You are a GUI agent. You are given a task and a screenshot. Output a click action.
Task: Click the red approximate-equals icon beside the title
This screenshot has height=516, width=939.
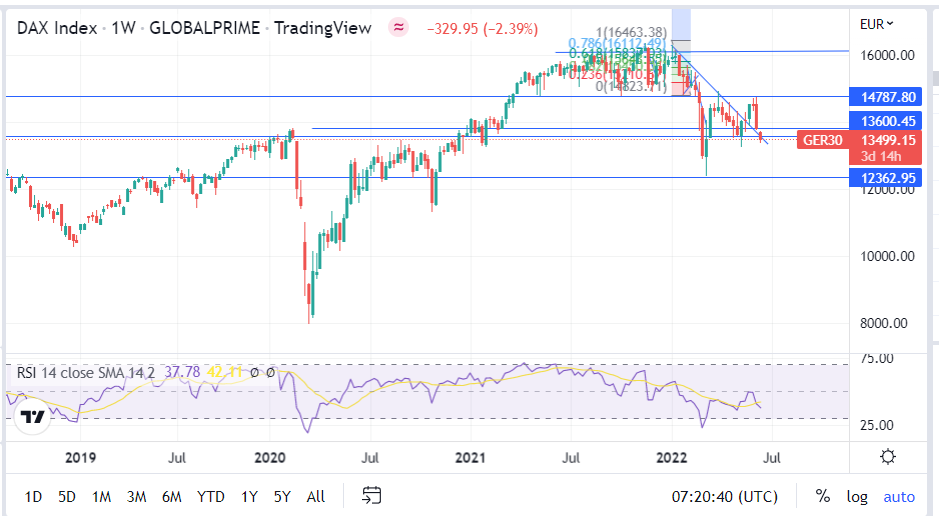click(x=399, y=28)
